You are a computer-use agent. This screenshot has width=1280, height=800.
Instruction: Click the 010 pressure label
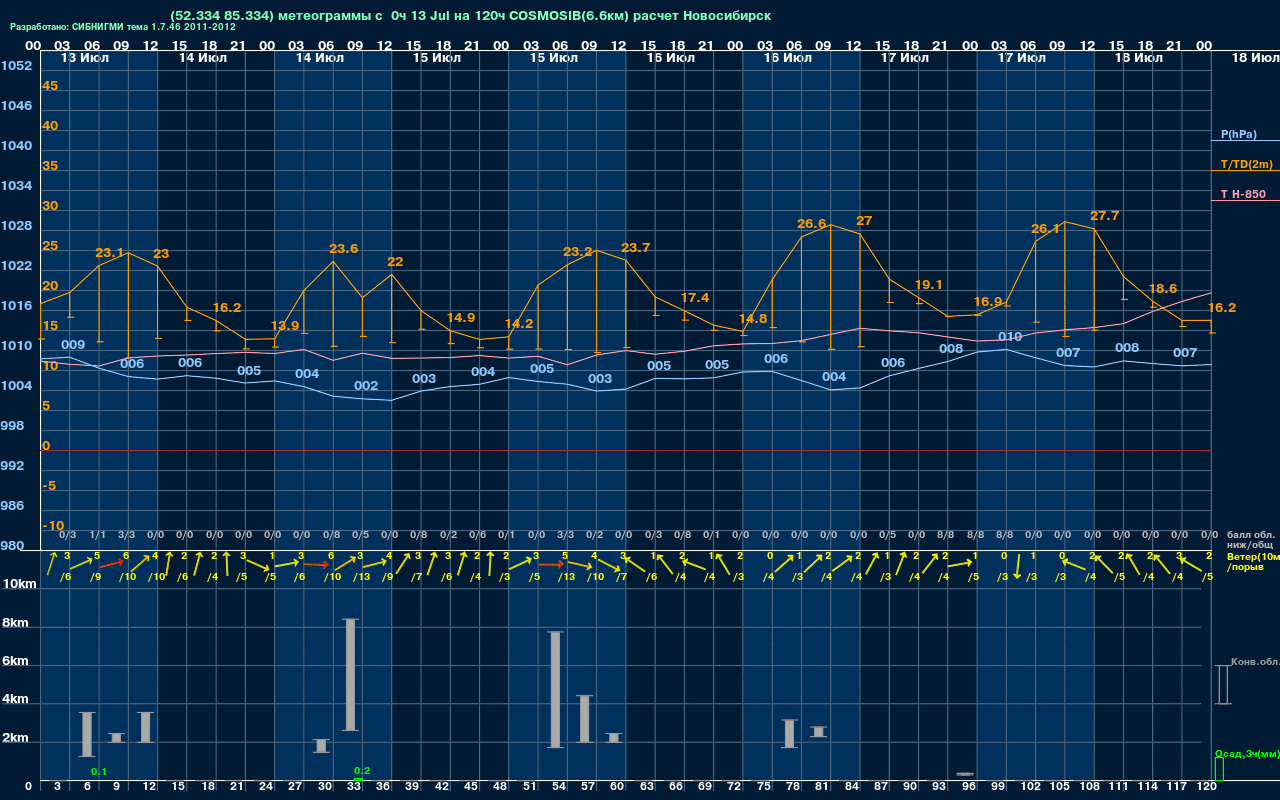click(x=1010, y=337)
